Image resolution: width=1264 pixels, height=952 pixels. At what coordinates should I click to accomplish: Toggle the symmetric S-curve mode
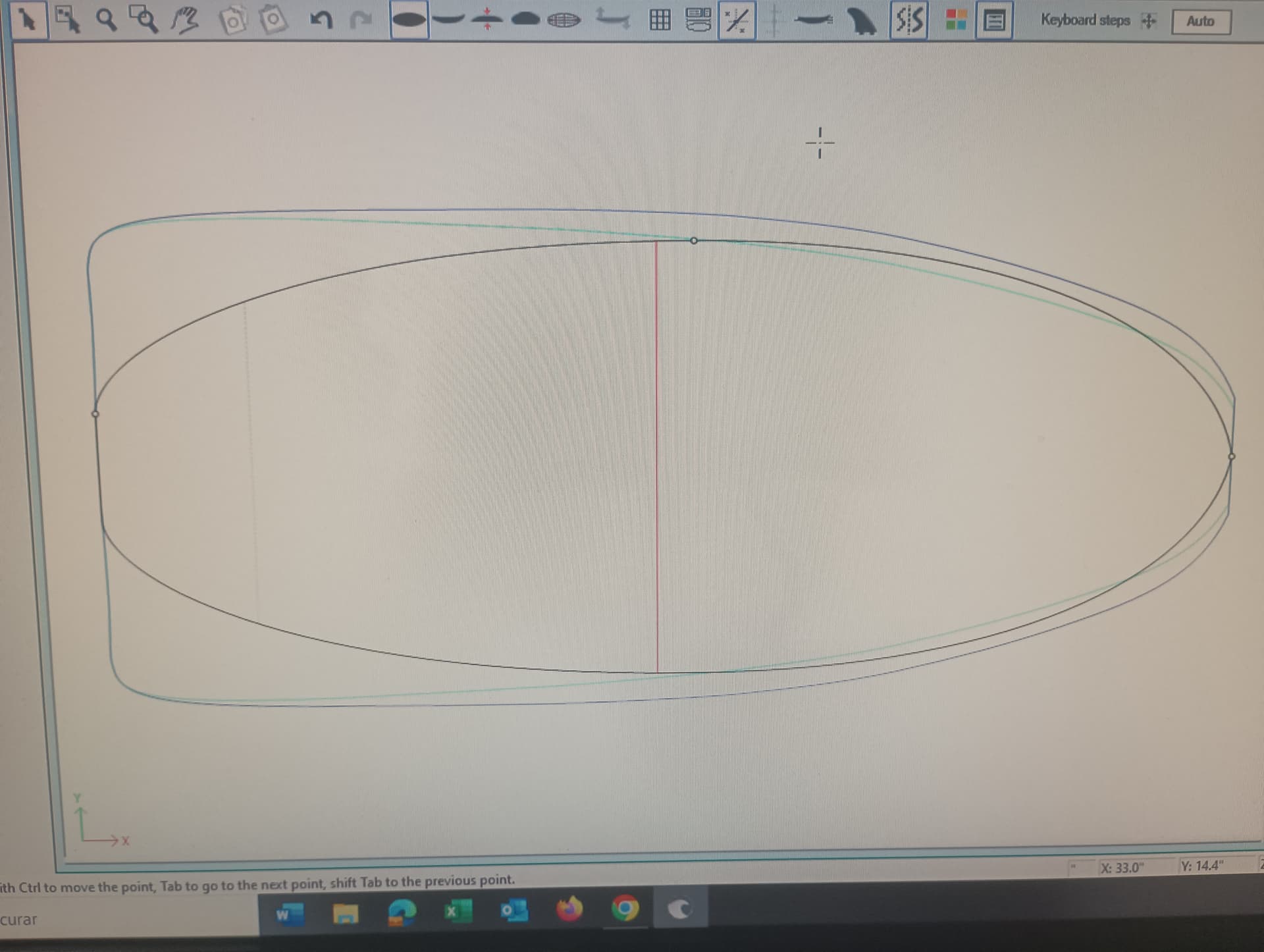[908, 21]
